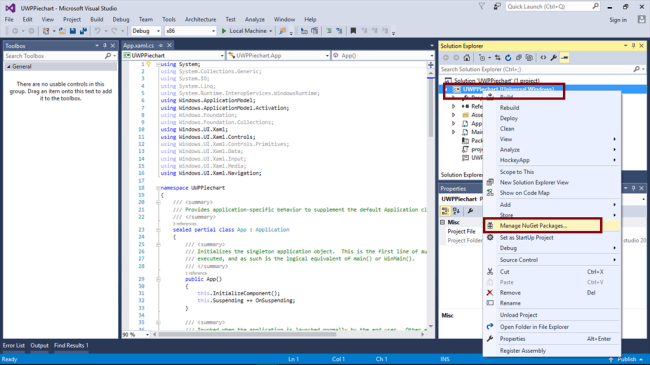Refresh the Solution Explorer
650x365 pixels.
[508, 58]
